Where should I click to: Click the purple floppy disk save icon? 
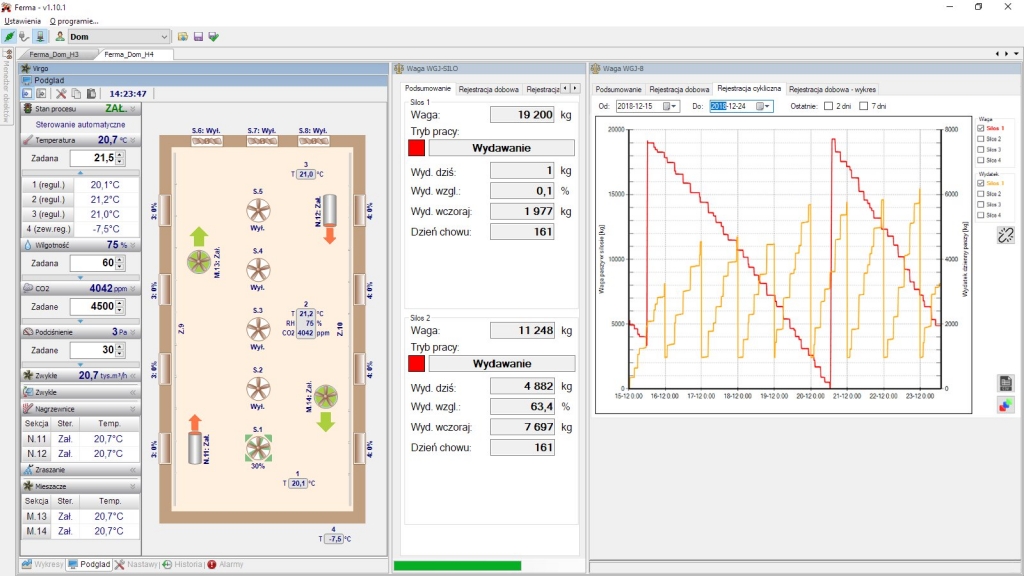198,37
